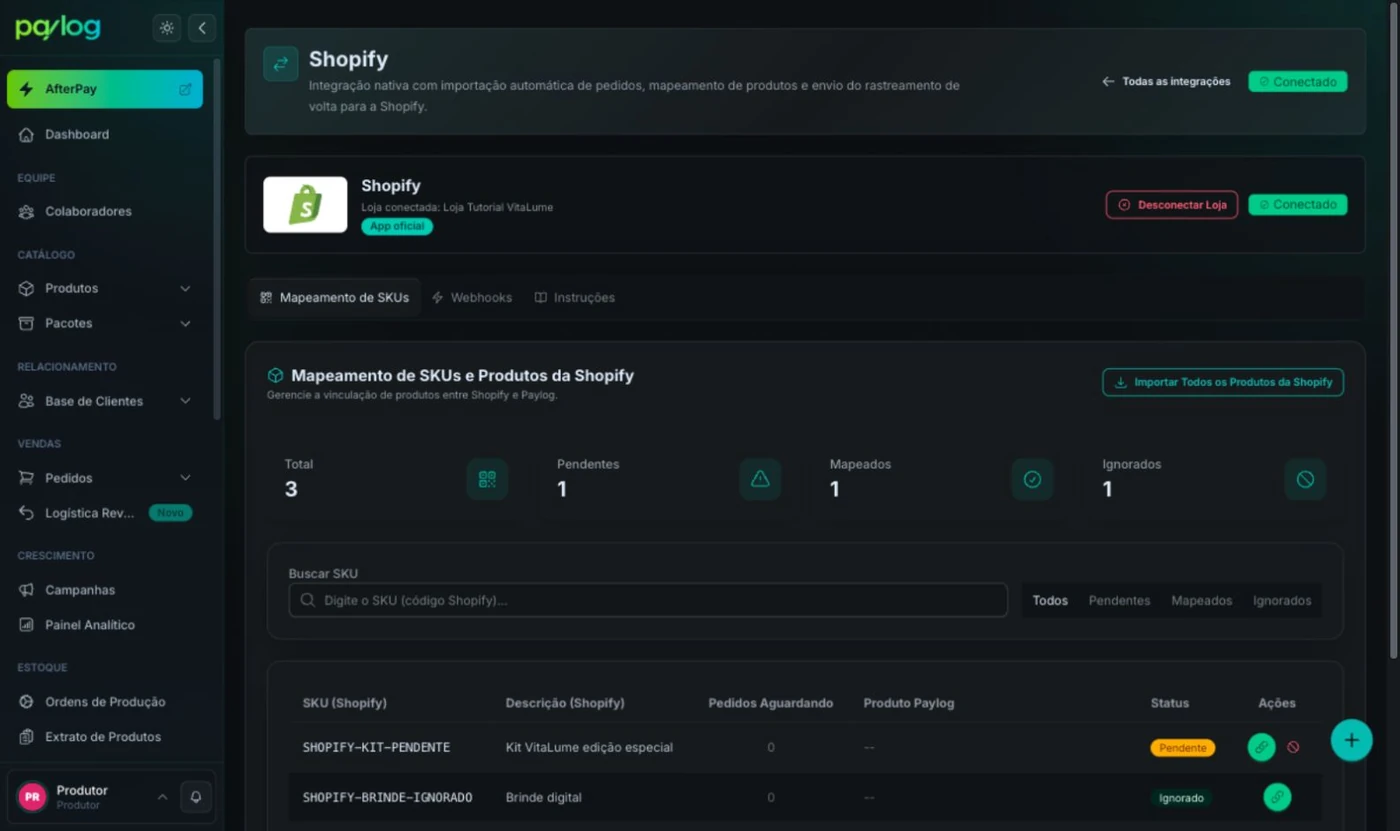Click the notifications bell icon

tap(196, 797)
